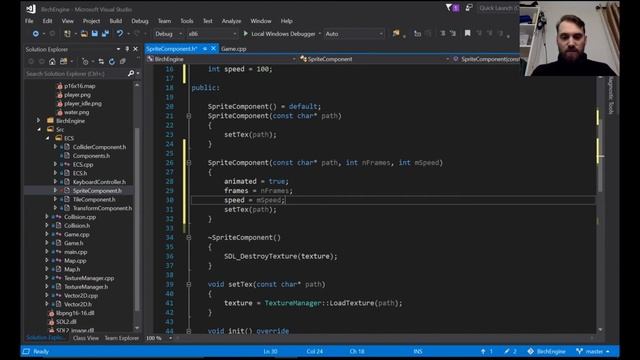Click the feedback icon beside Quick Launch
This screenshot has height=360, width=640.
(469, 8)
